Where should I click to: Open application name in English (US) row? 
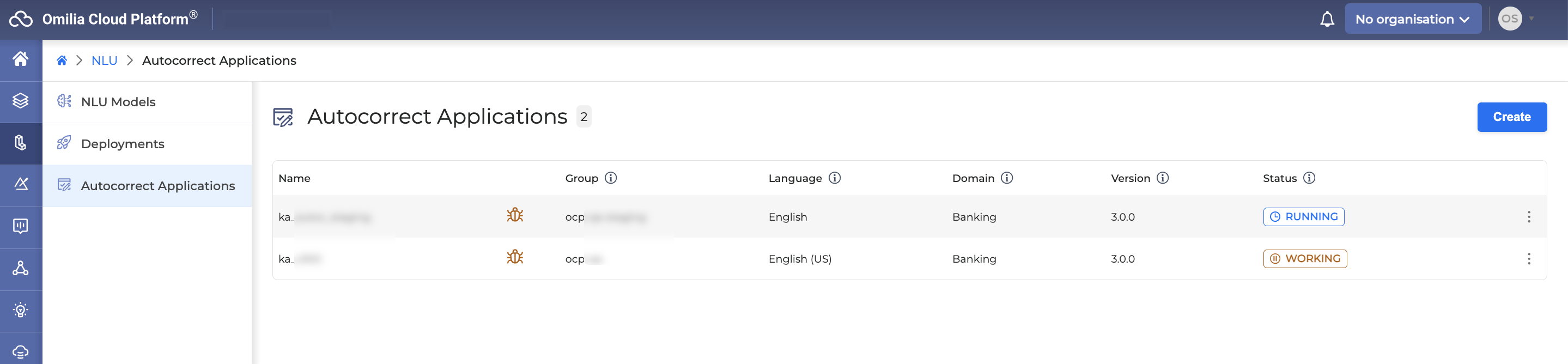[x=300, y=259]
